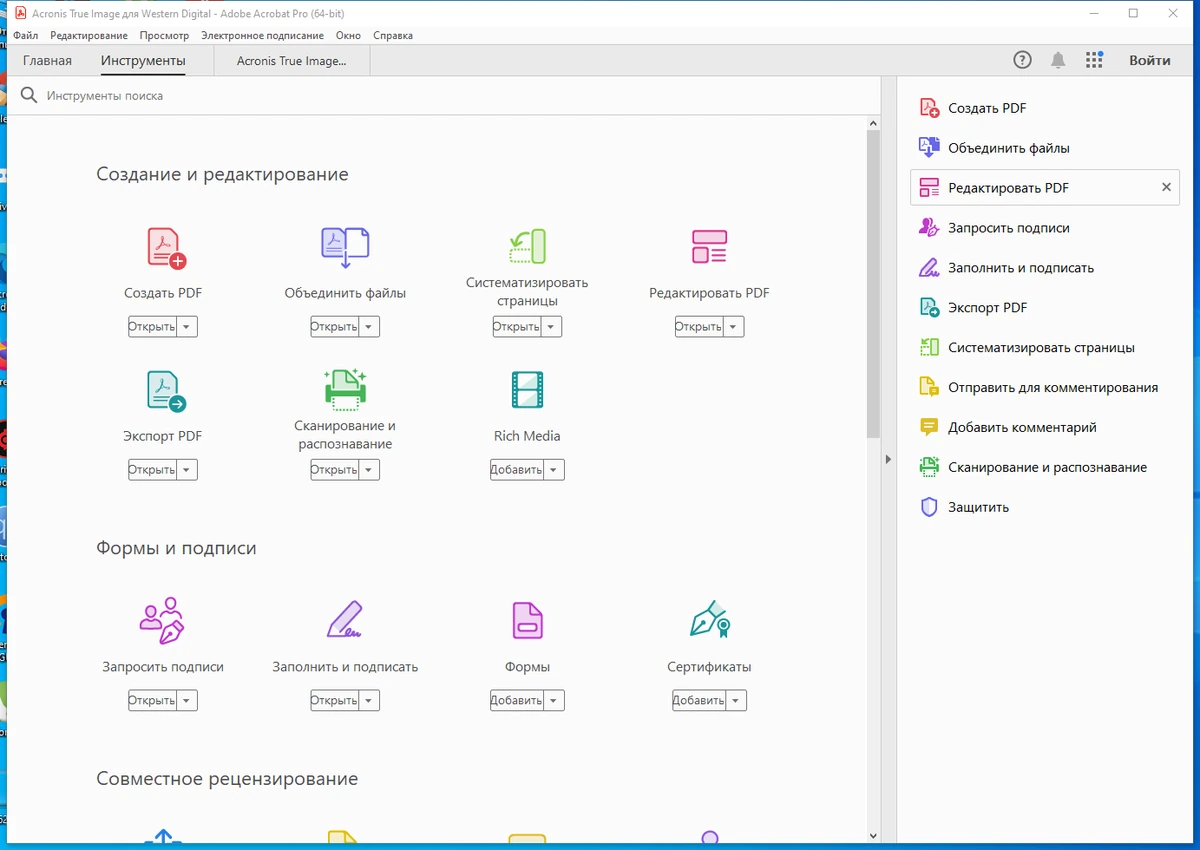Open the Справка menu
Viewport: 1200px width, 850px height.
pos(393,35)
